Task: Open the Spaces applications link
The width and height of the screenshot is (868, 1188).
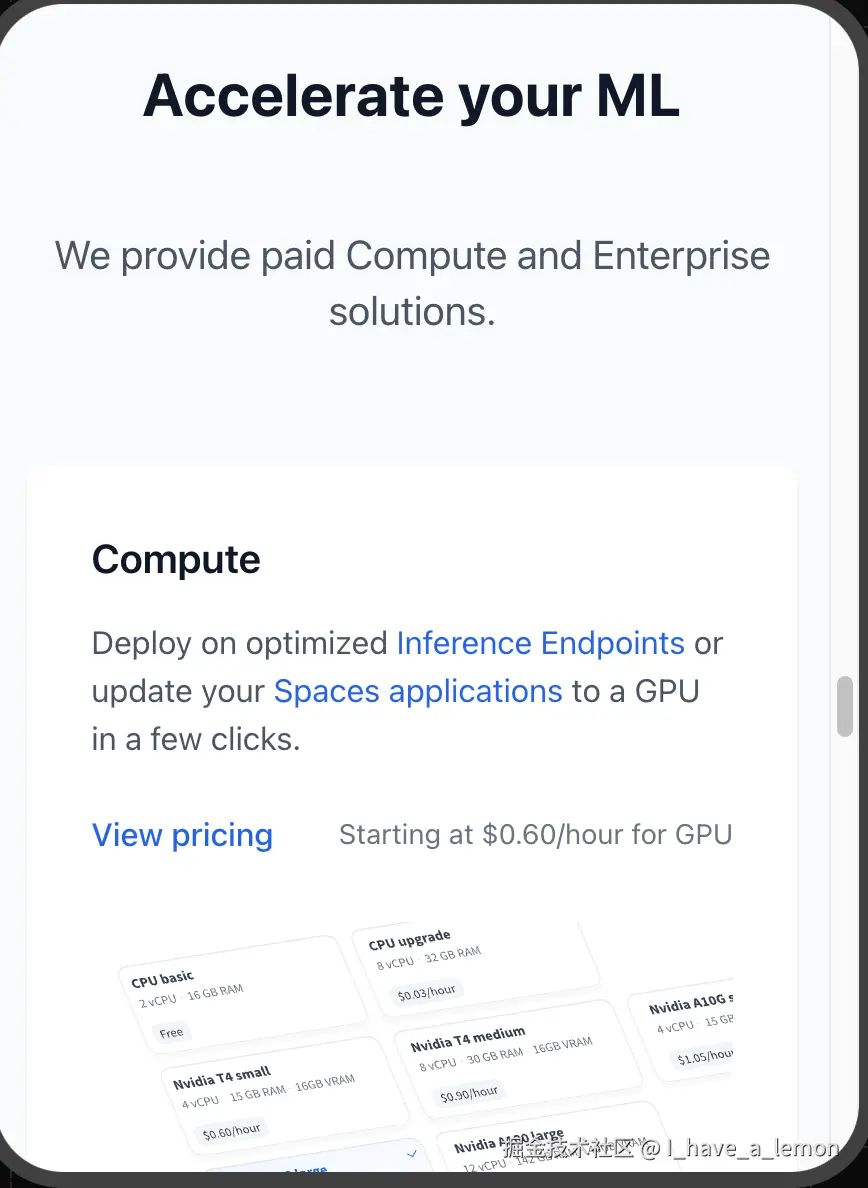Action: click(418, 691)
